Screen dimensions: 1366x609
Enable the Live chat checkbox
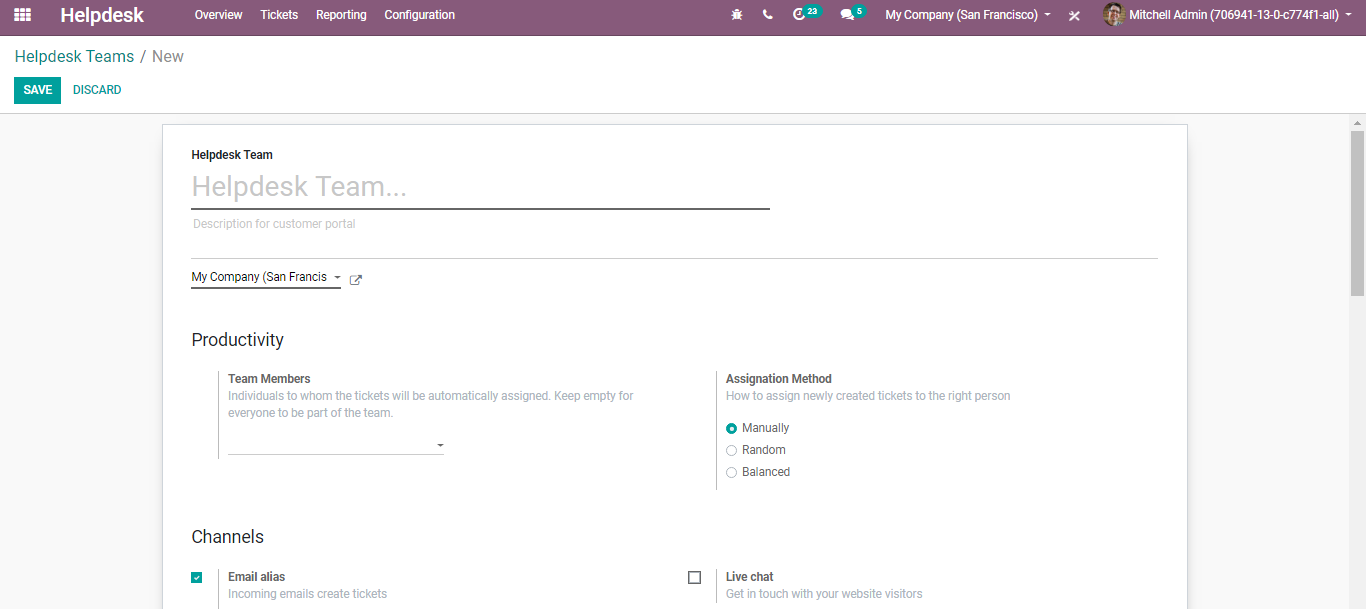pyautogui.click(x=695, y=577)
